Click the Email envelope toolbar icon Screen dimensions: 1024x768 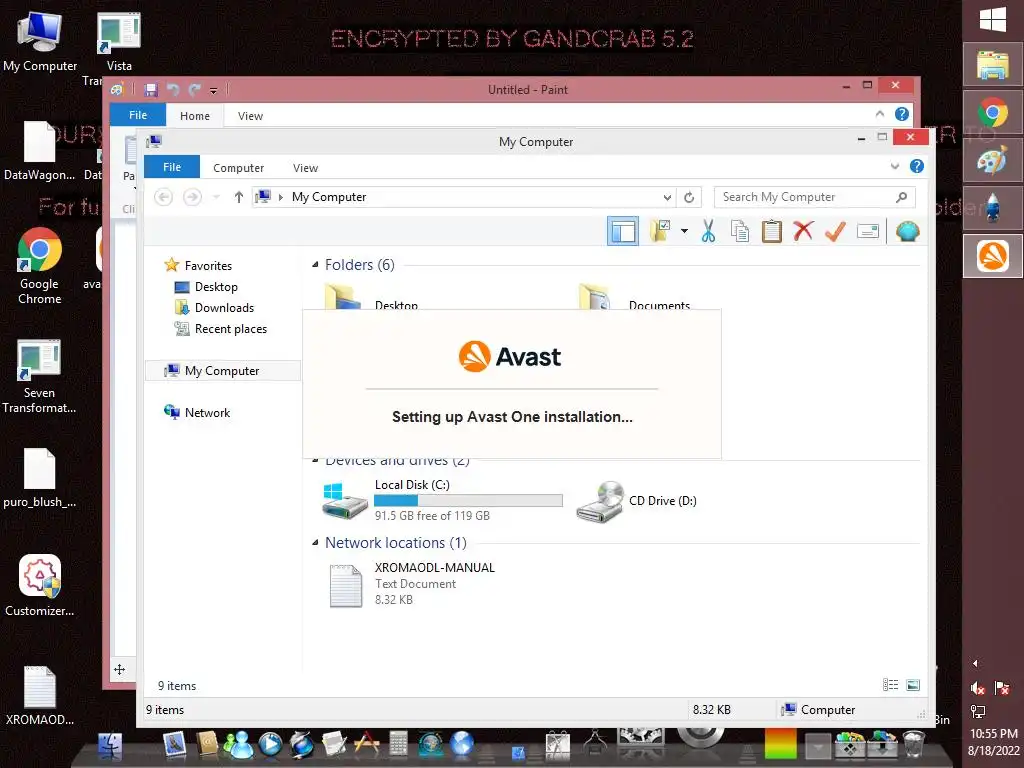coord(867,231)
